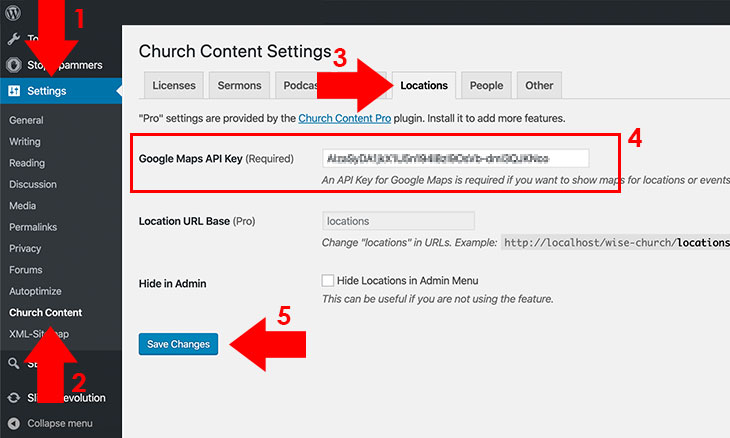Click the Location URL Base field

[x=399, y=221]
